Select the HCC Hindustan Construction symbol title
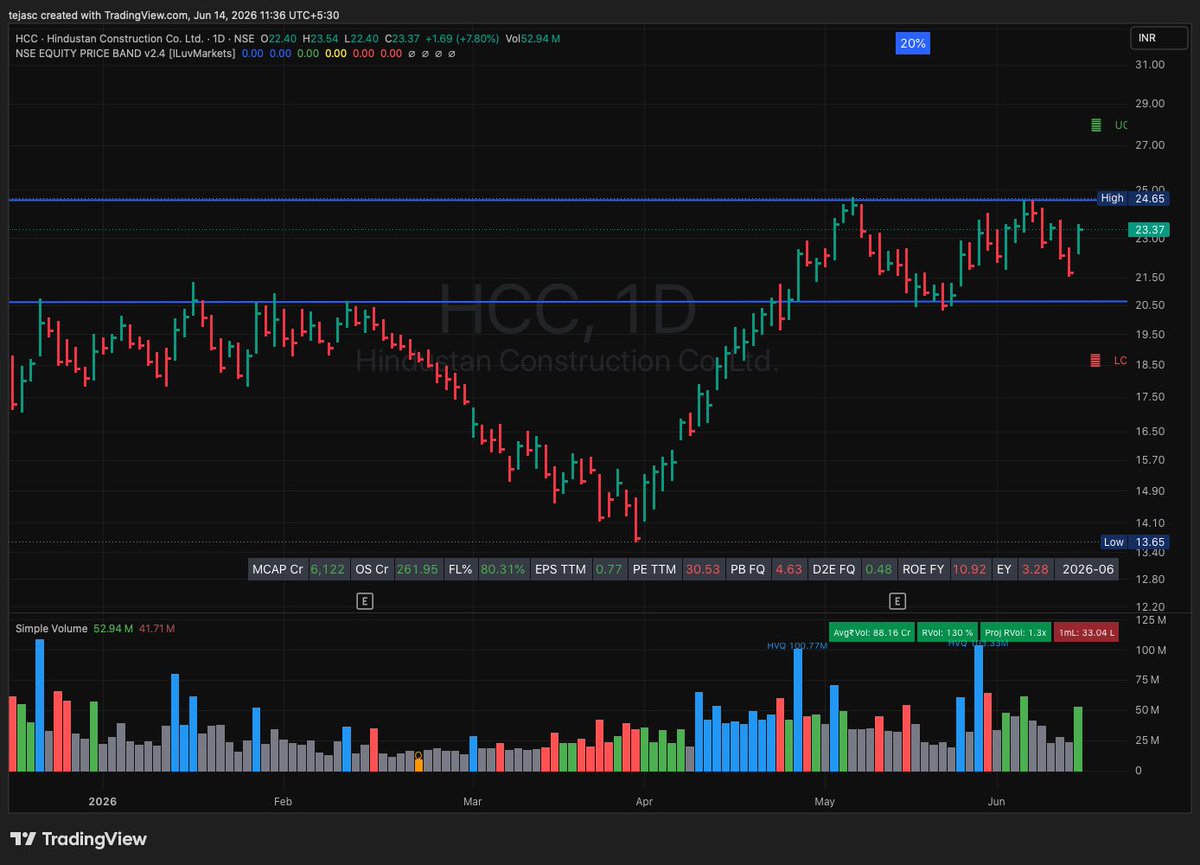This screenshot has height=865, width=1200. (x=135, y=39)
